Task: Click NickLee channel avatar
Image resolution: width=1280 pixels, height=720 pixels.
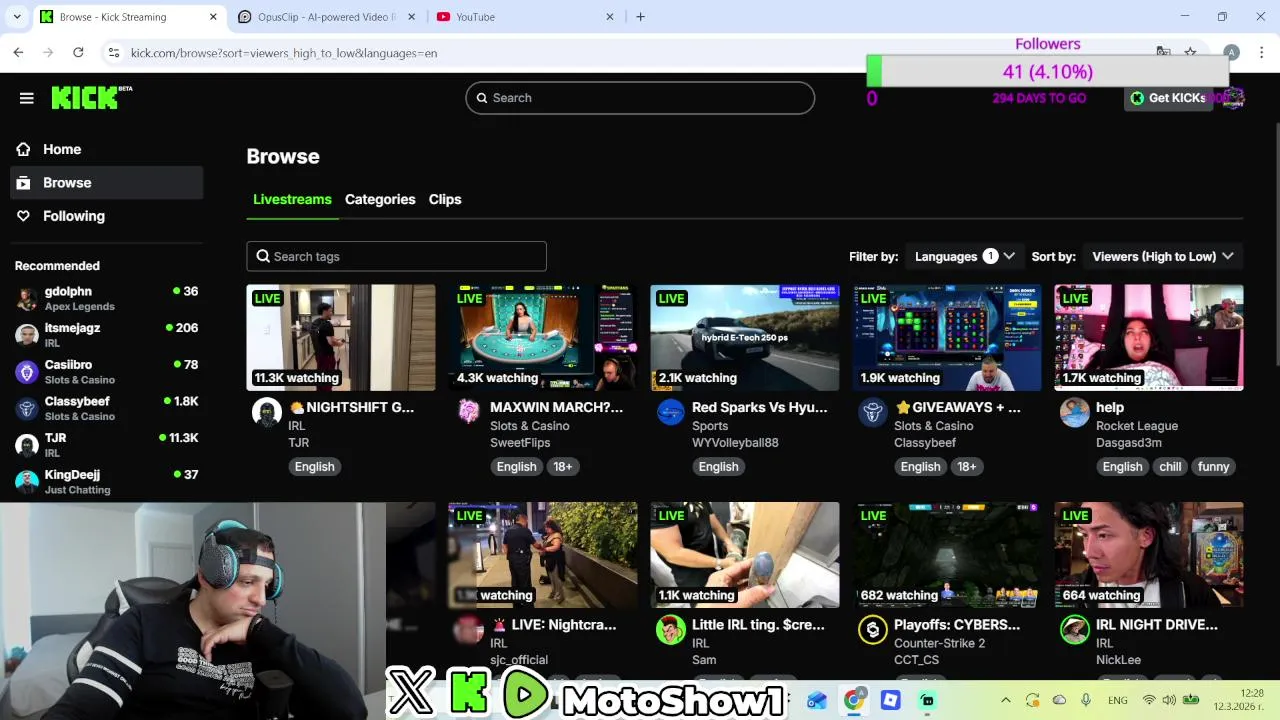Action: (x=1075, y=630)
